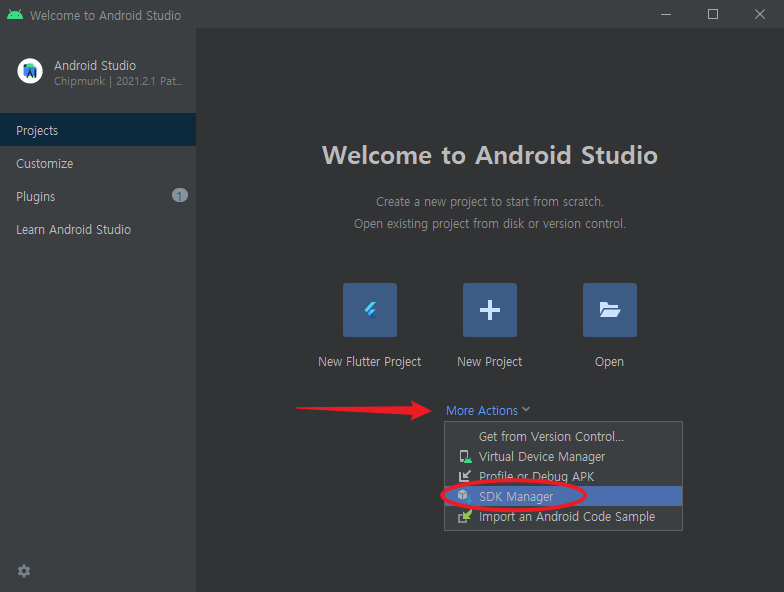Choose Get from Version Control menu item
The height and width of the screenshot is (592, 784).
(x=564, y=436)
